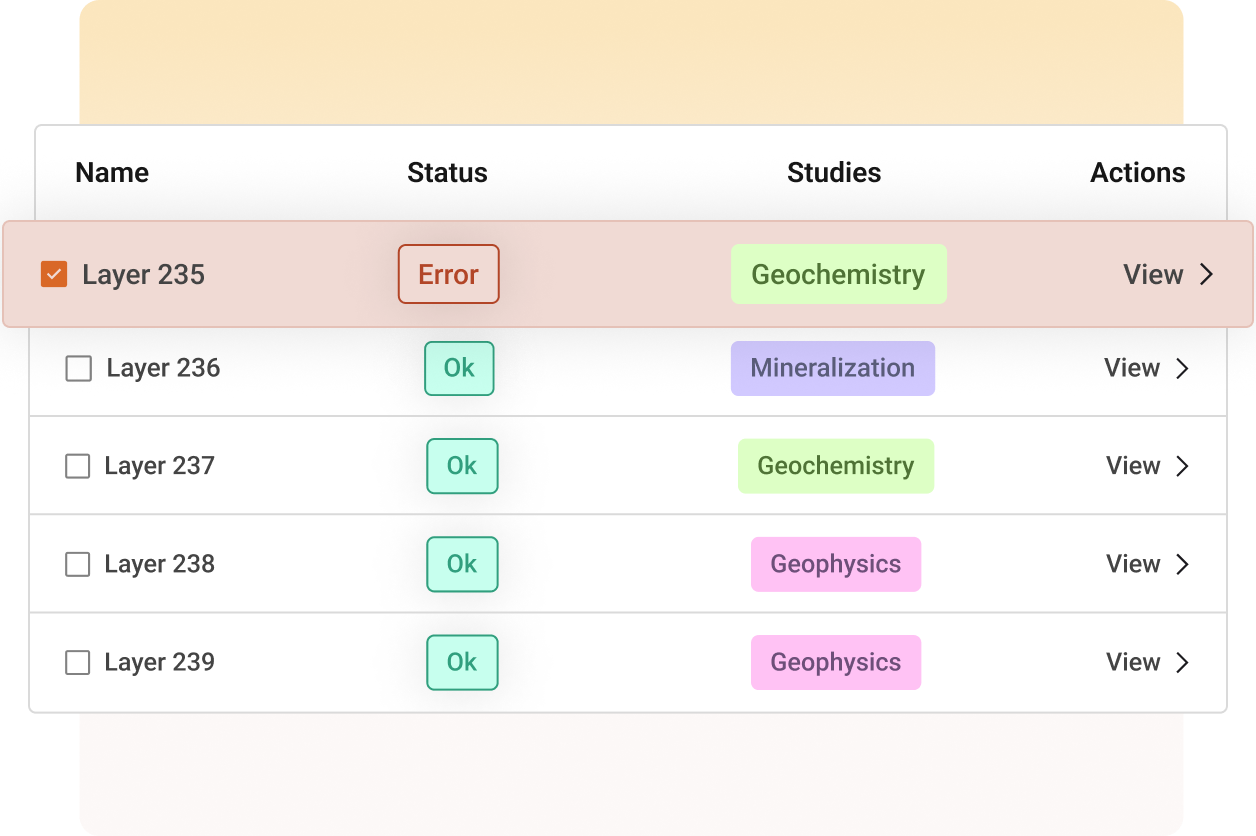The image size is (1256, 836).
Task: Expand Layer 237 using its chevron
Action: click(1183, 467)
